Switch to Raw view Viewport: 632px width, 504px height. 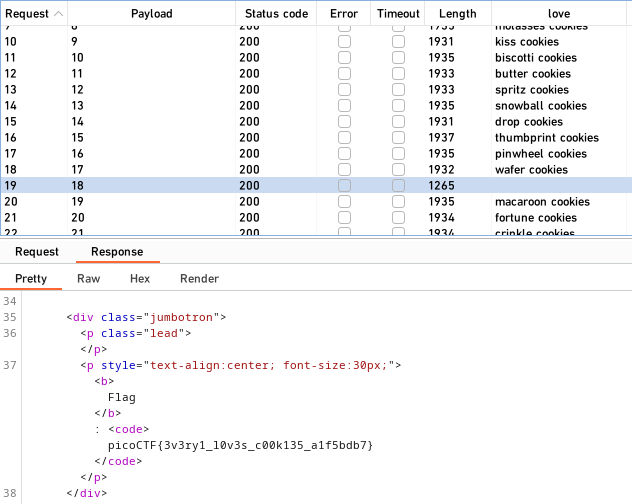tap(89, 279)
